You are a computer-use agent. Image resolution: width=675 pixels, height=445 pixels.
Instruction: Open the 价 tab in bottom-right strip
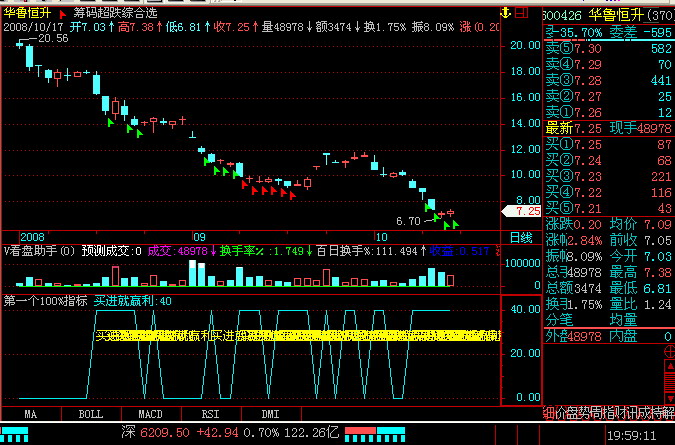[560, 413]
